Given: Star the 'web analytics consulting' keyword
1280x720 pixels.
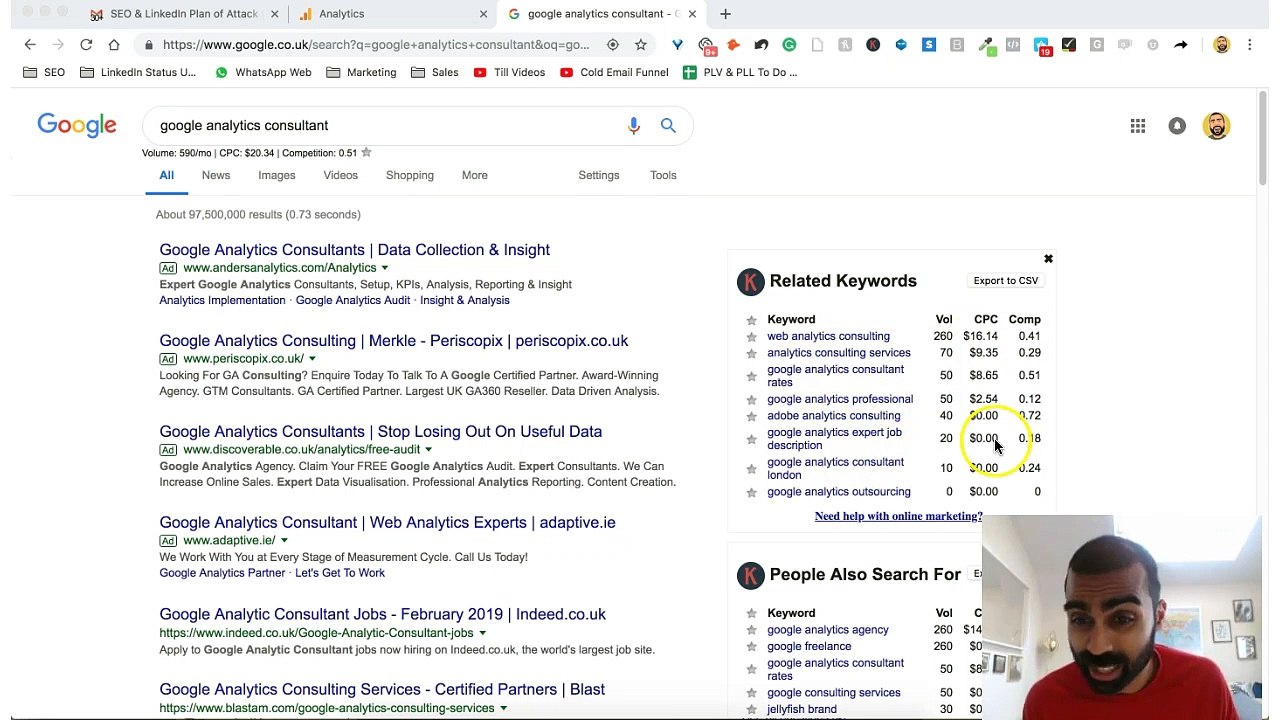Looking at the screenshot, I should (751, 336).
